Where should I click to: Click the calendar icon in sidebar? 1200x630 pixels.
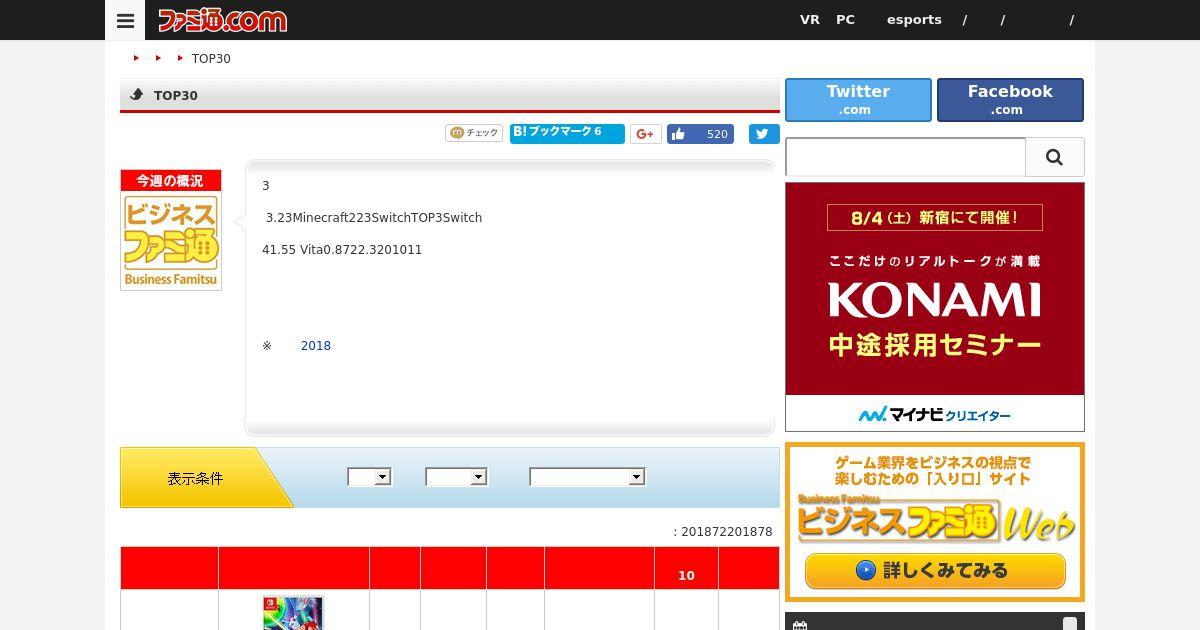point(799,626)
